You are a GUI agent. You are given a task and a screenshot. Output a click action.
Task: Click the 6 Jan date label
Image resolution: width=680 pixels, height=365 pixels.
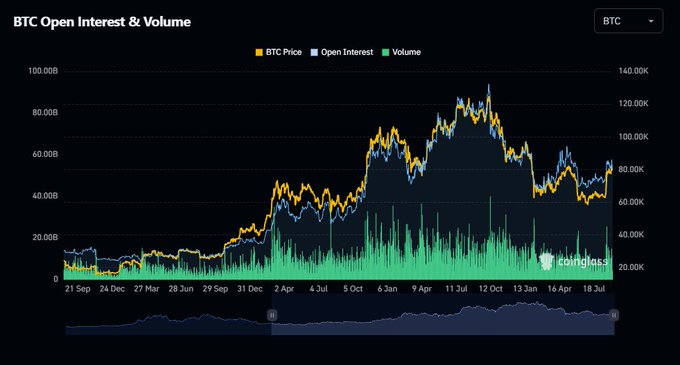point(387,288)
